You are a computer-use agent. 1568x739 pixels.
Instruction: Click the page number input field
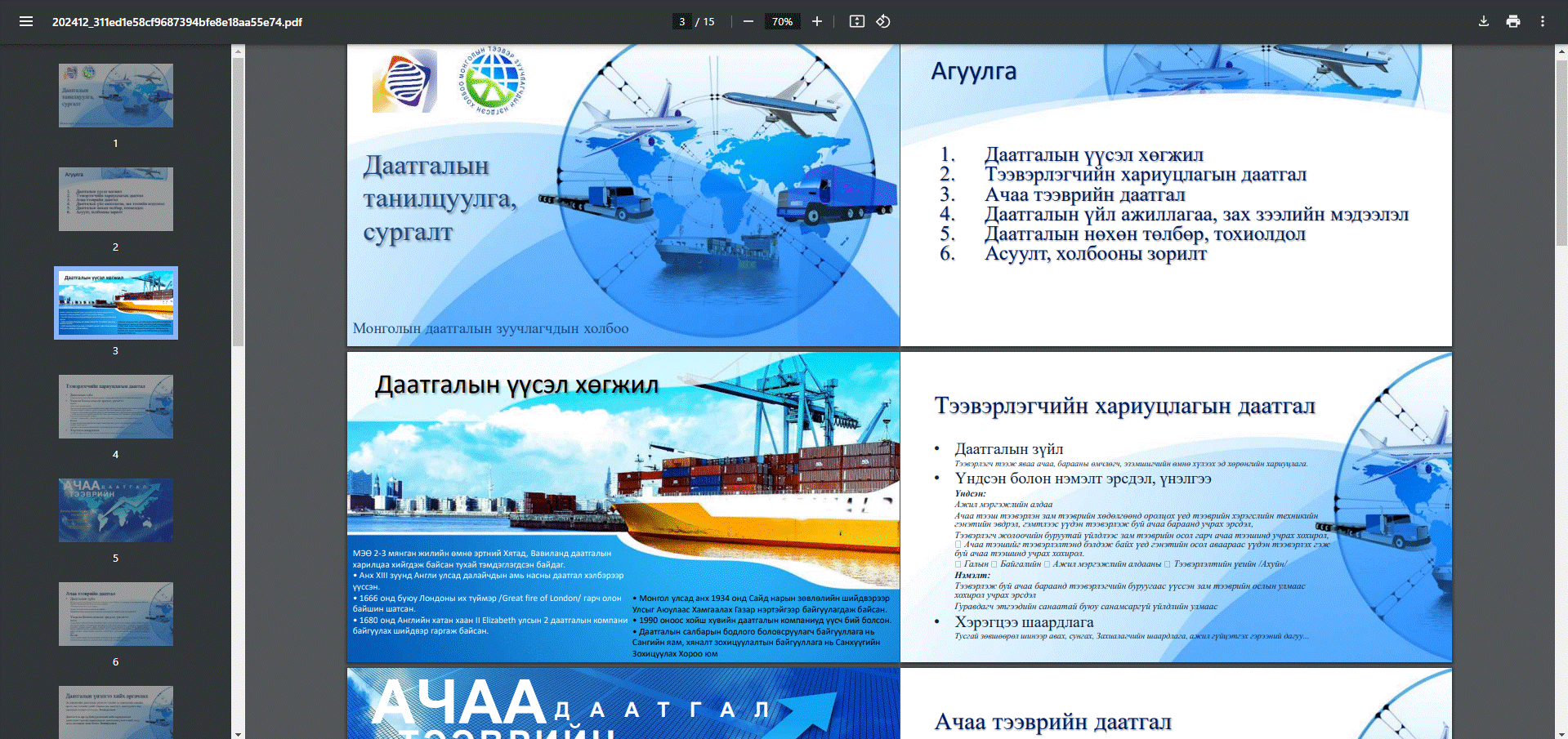[681, 21]
